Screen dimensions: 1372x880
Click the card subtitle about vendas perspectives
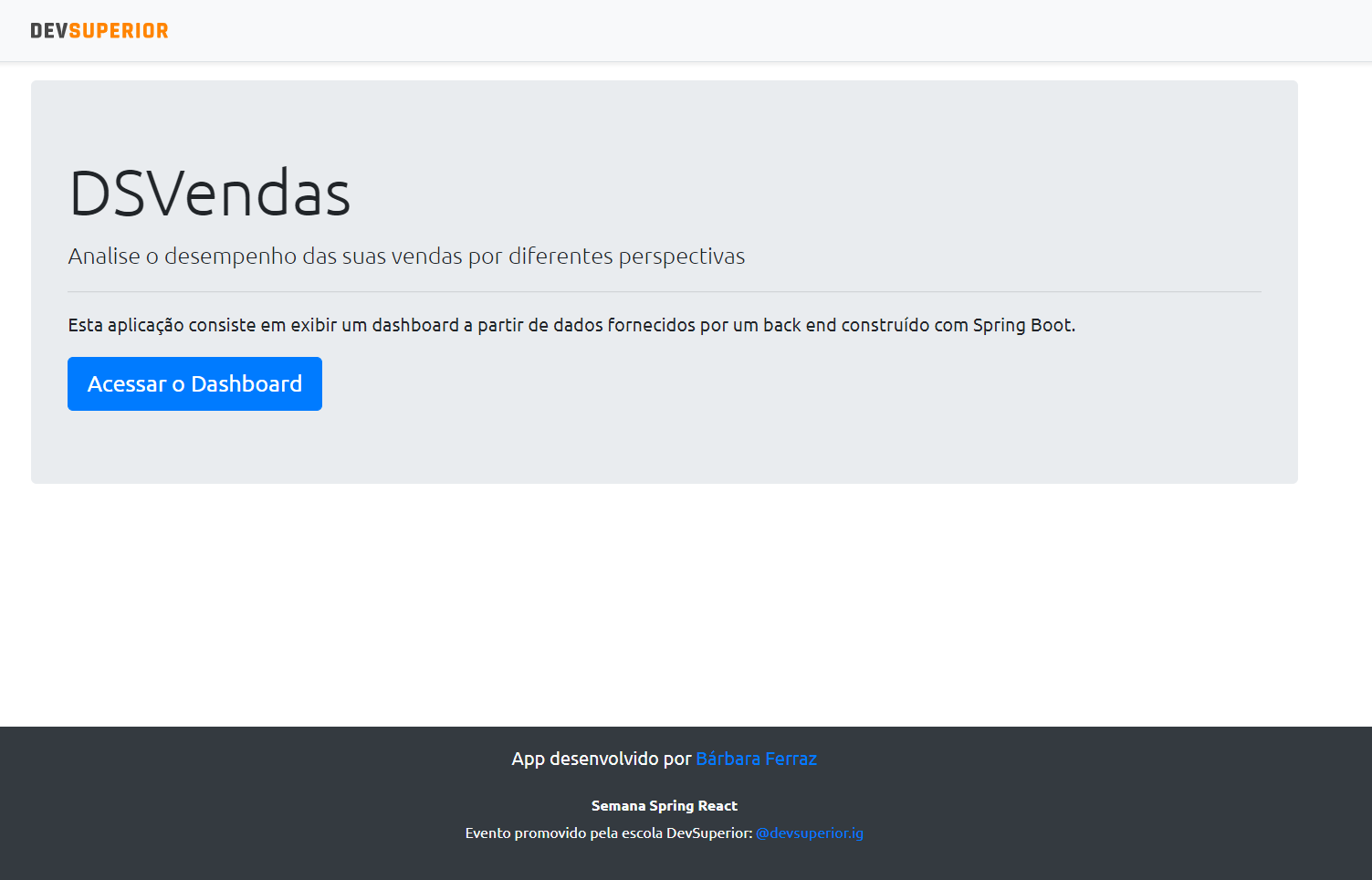click(x=406, y=257)
